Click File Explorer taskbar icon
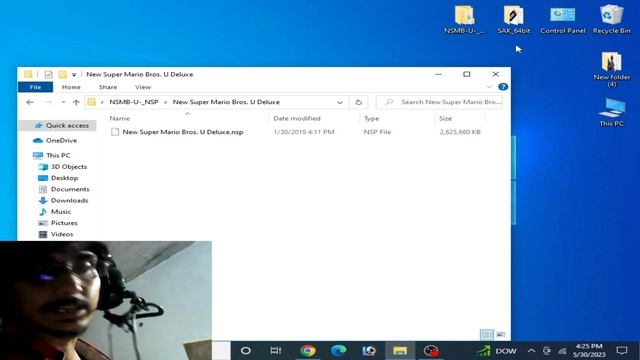 point(400,351)
